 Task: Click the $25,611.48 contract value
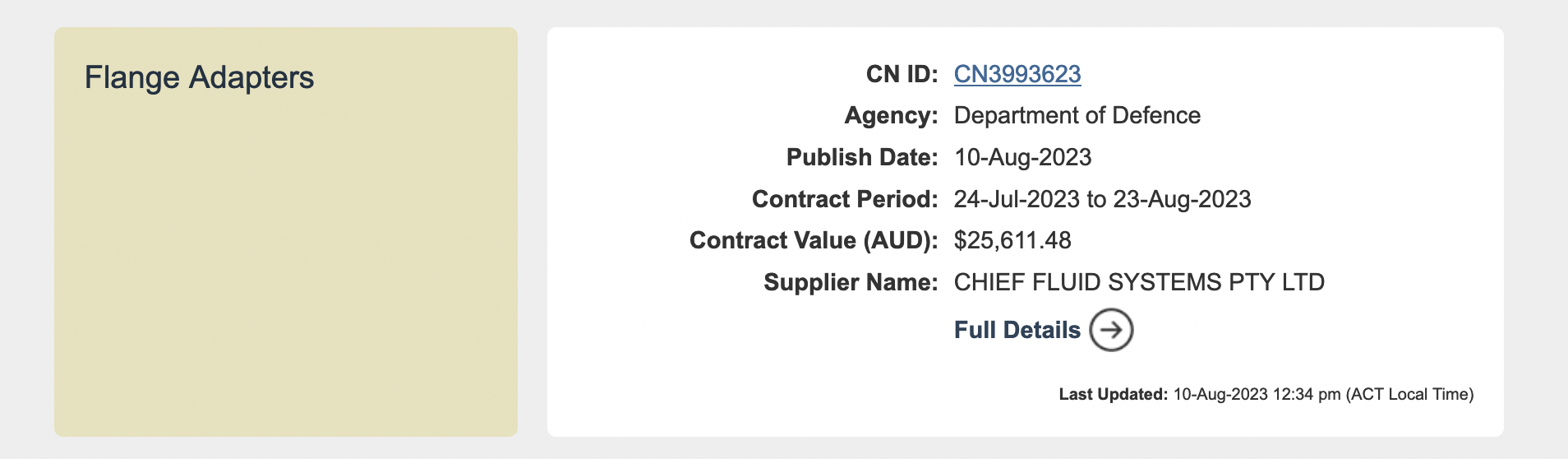[1012, 240]
